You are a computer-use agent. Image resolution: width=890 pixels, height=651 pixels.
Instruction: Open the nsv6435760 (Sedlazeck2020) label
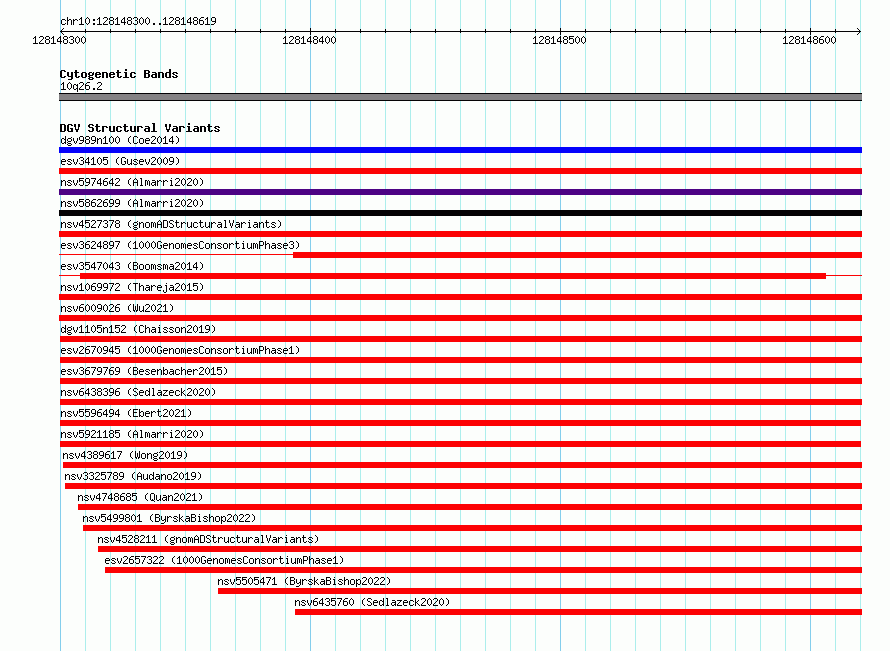point(372,602)
